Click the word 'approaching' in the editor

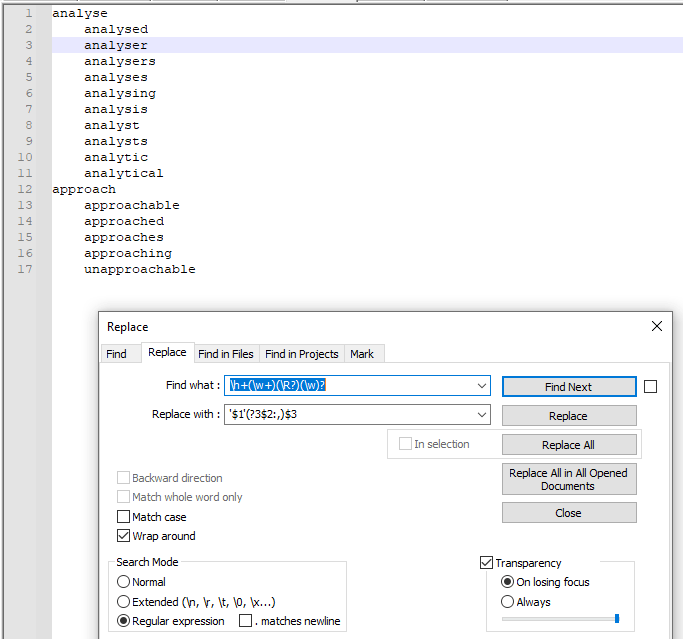pos(128,254)
